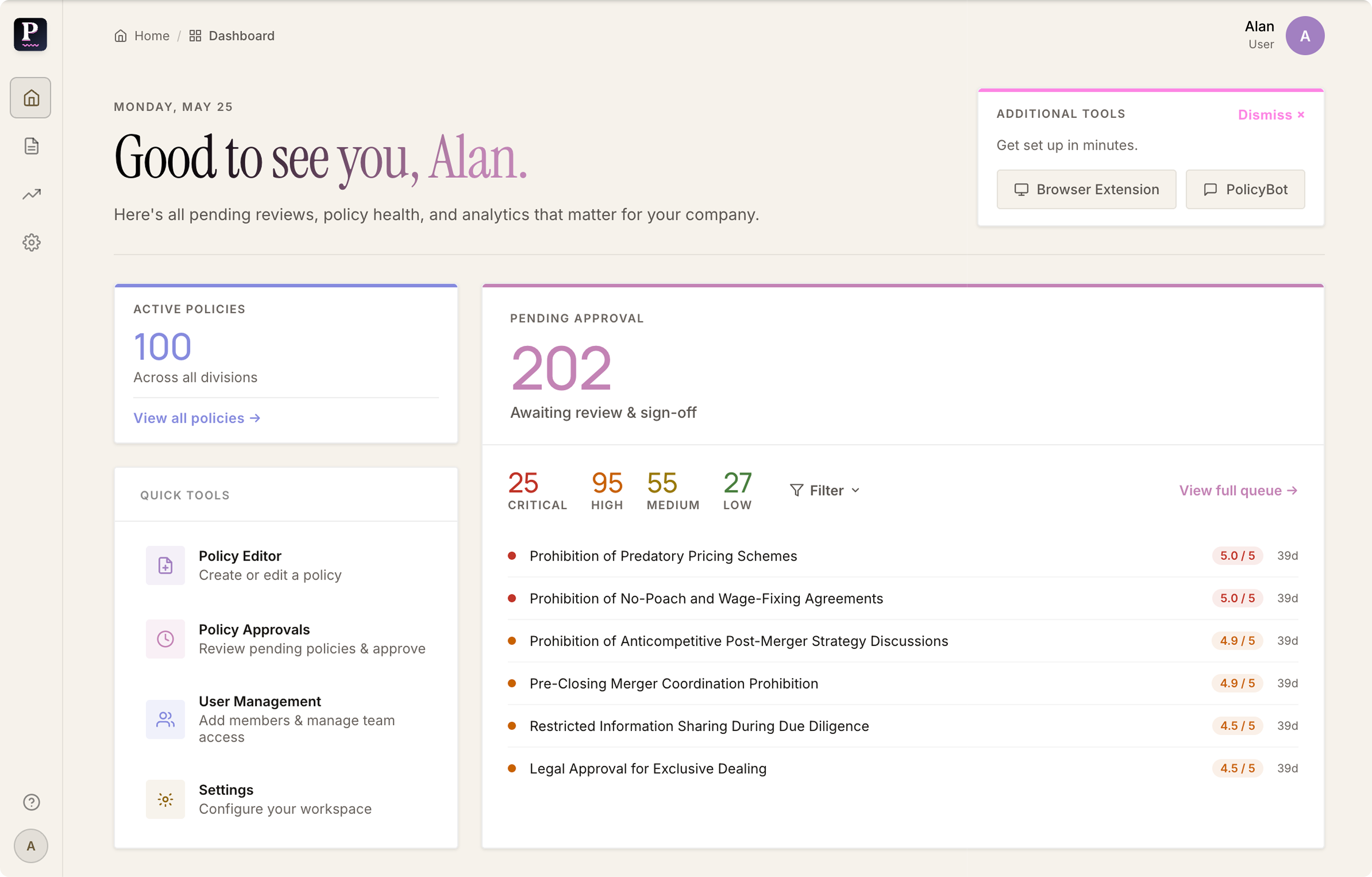Image resolution: width=1372 pixels, height=877 pixels.
Task: Open View full queue link
Action: coord(1238,491)
